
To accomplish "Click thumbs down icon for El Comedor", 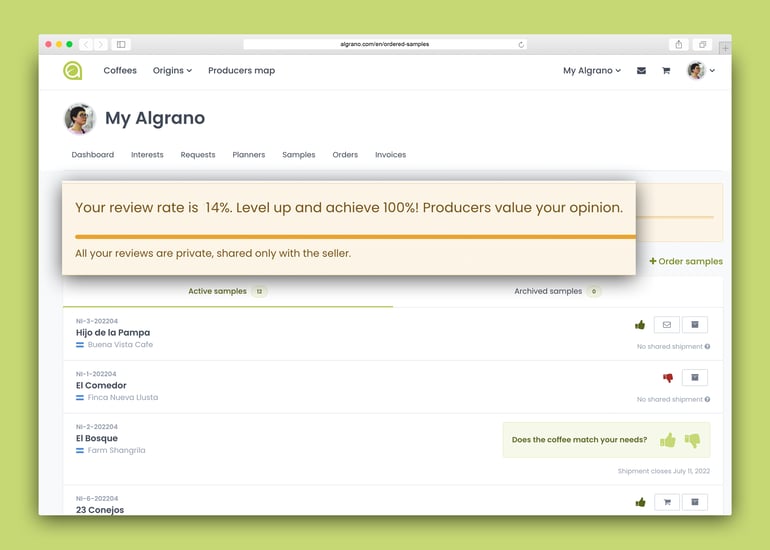I will pos(668,378).
